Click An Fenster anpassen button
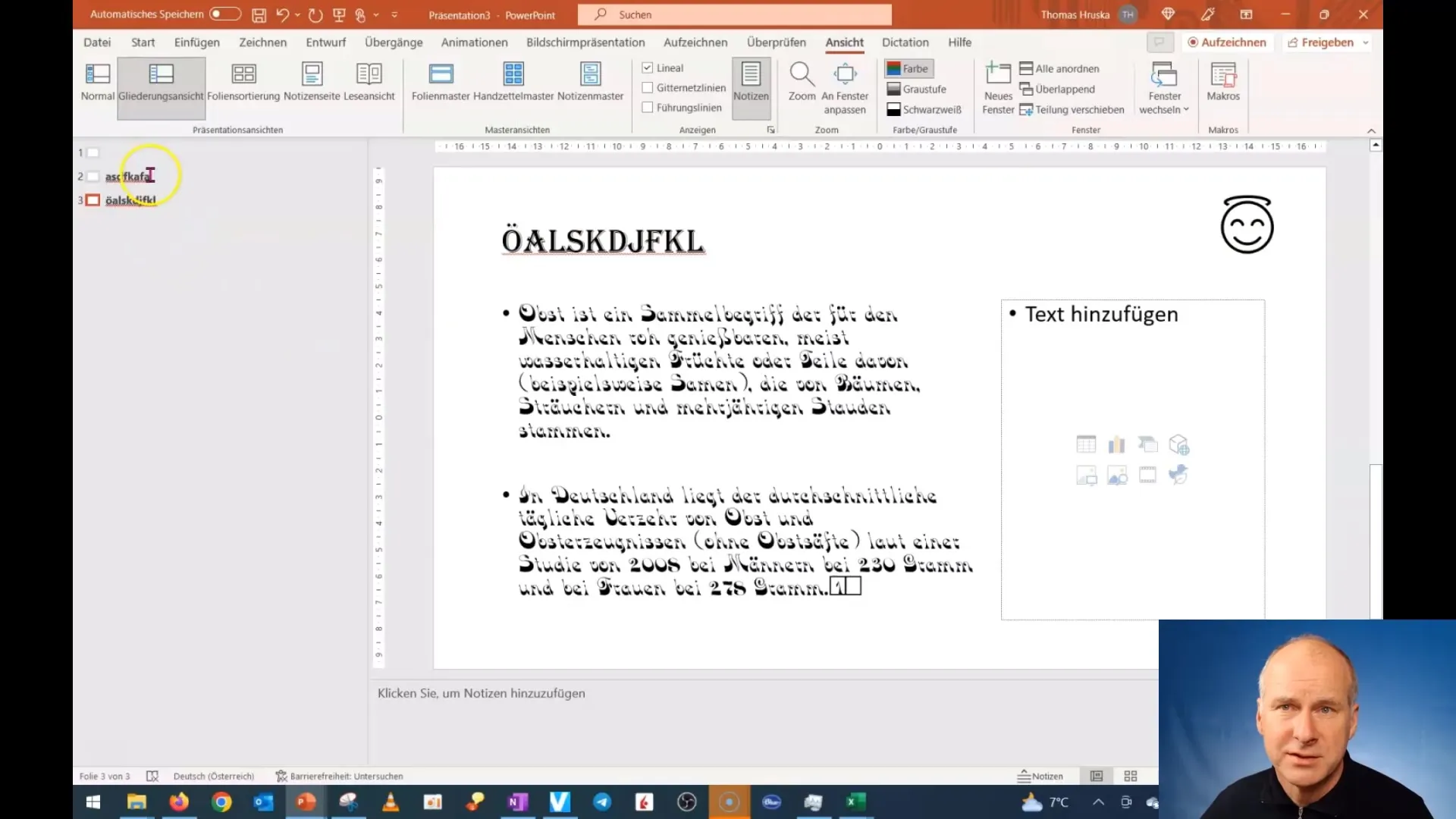 pyautogui.click(x=844, y=82)
